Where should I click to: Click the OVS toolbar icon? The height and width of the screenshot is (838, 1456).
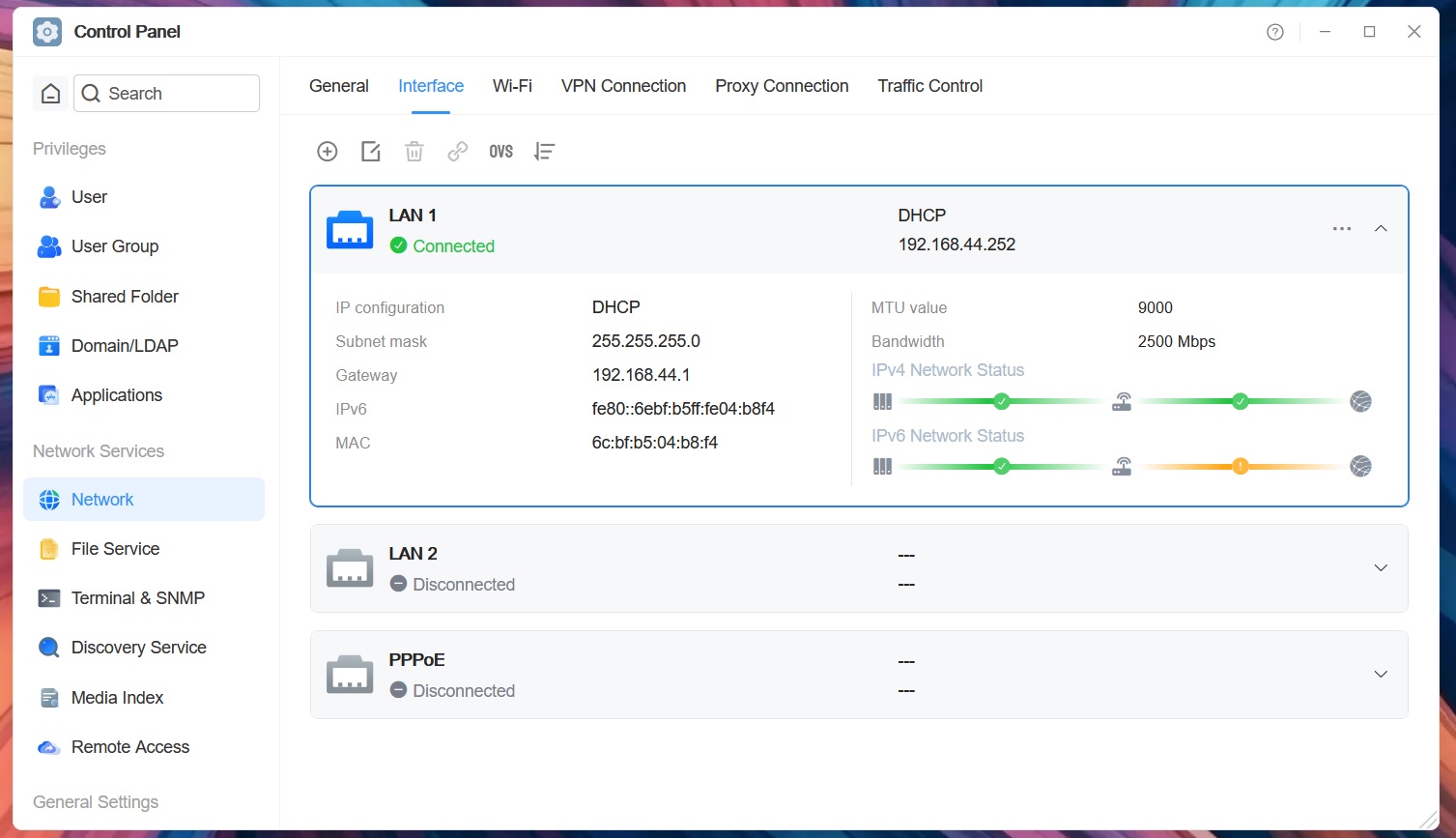click(x=500, y=151)
